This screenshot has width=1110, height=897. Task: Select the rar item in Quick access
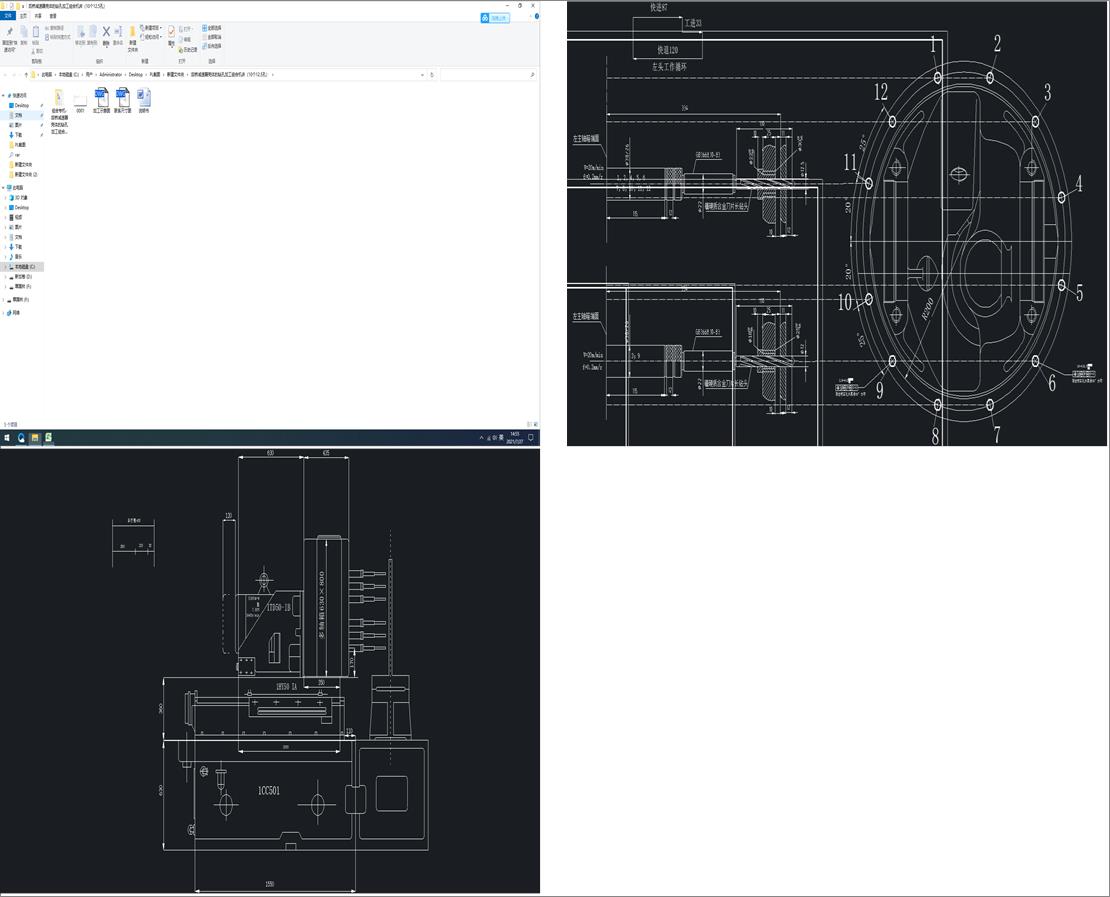(15, 155)
